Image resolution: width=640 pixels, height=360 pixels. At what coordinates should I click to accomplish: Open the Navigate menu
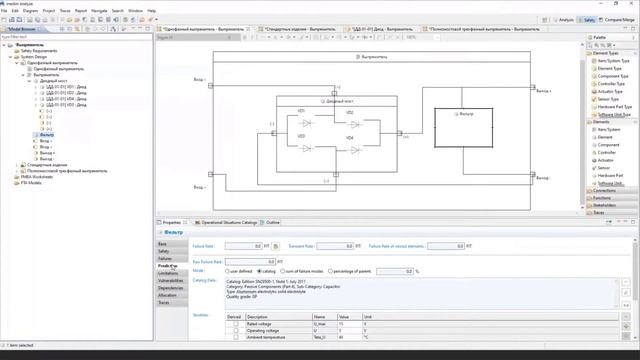click(99, 11)
